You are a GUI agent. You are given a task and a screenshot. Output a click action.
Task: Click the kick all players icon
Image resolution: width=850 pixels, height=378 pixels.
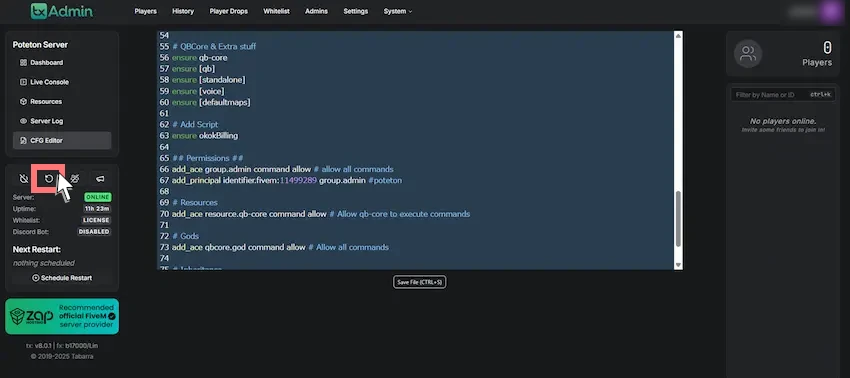(x=75, y=178)
